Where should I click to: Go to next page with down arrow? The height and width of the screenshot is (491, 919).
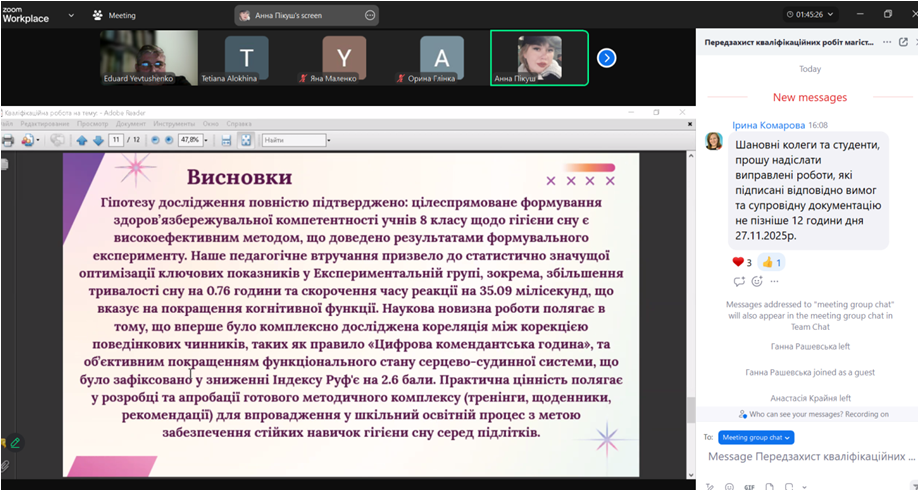[98, 140]
